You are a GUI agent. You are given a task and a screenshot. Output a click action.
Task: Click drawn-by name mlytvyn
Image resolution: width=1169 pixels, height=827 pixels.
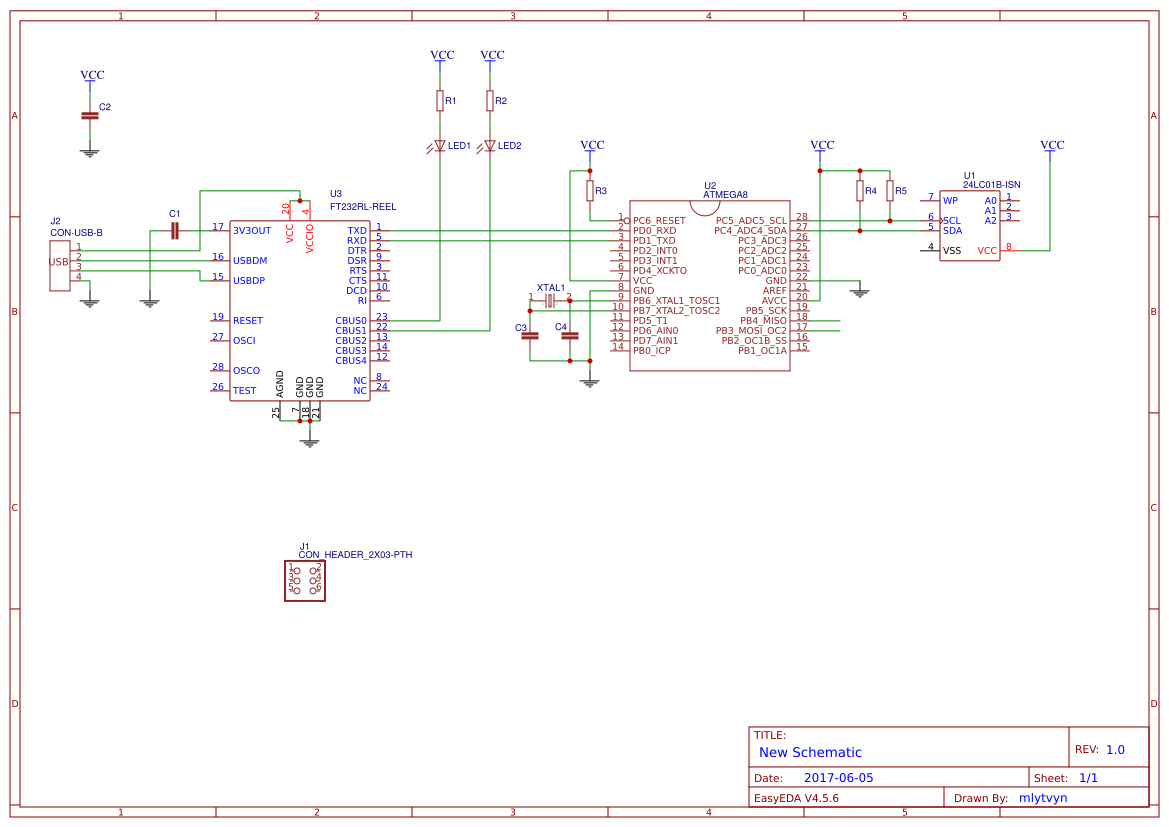coord(1044,797)
